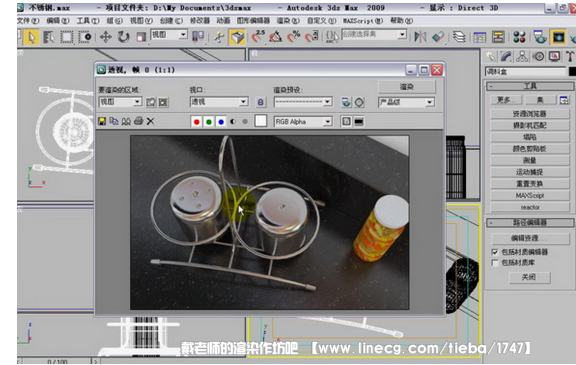Open the area to render dropdown
The height and width of the screenshot is (365, 576).
point(137,102)
